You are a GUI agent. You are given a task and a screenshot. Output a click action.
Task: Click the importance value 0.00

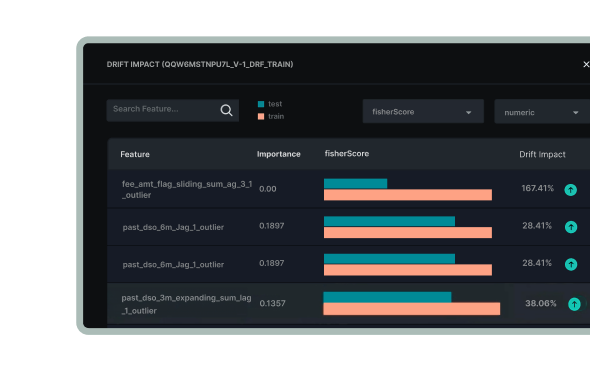click(x=268, y=189)
